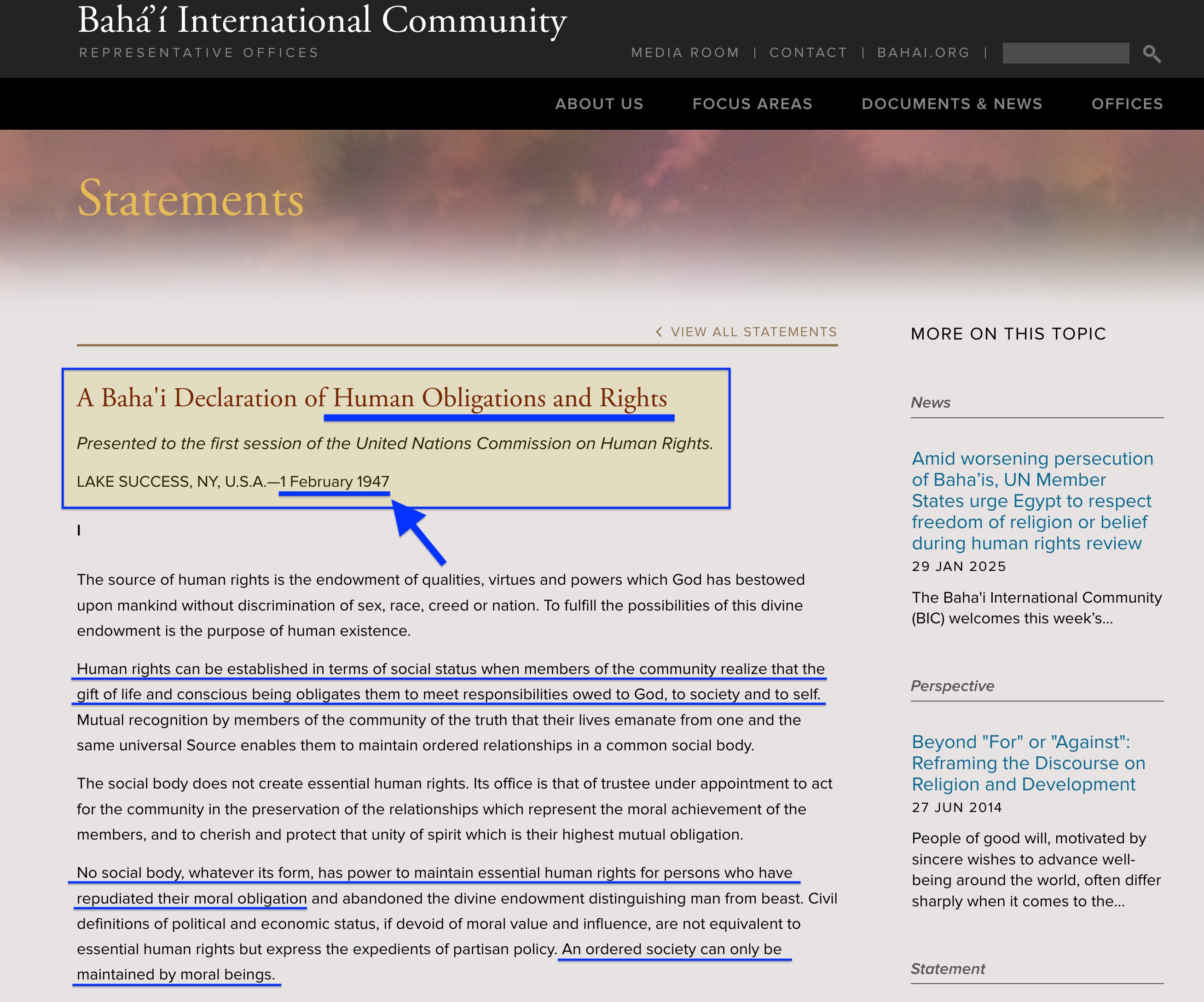Open the Contact link
This screenshot has width=1204, height=1002.
coord(808,53)
